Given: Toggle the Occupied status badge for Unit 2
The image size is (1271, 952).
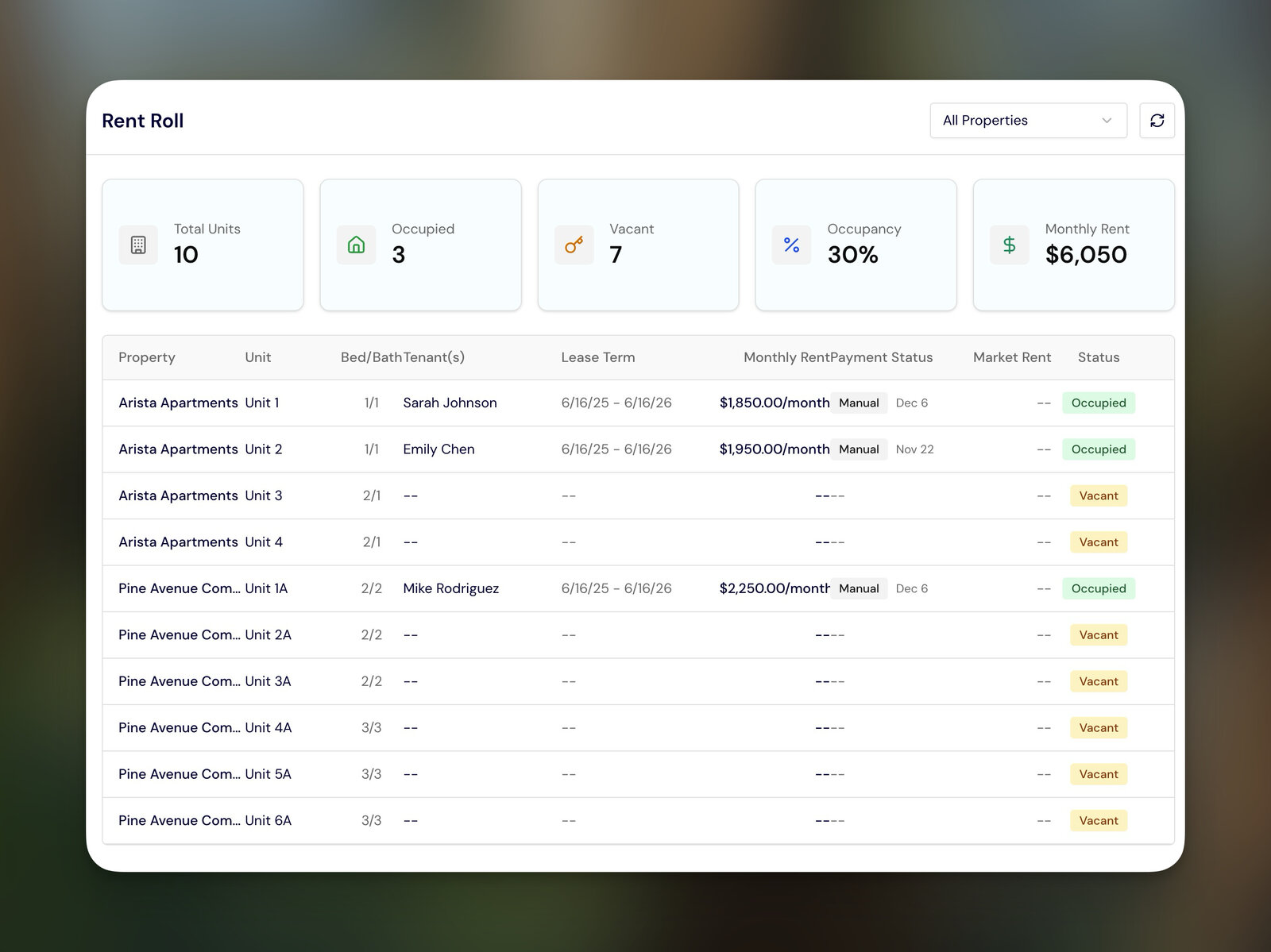Looking at the screenshot, I should coord(1099,449).
